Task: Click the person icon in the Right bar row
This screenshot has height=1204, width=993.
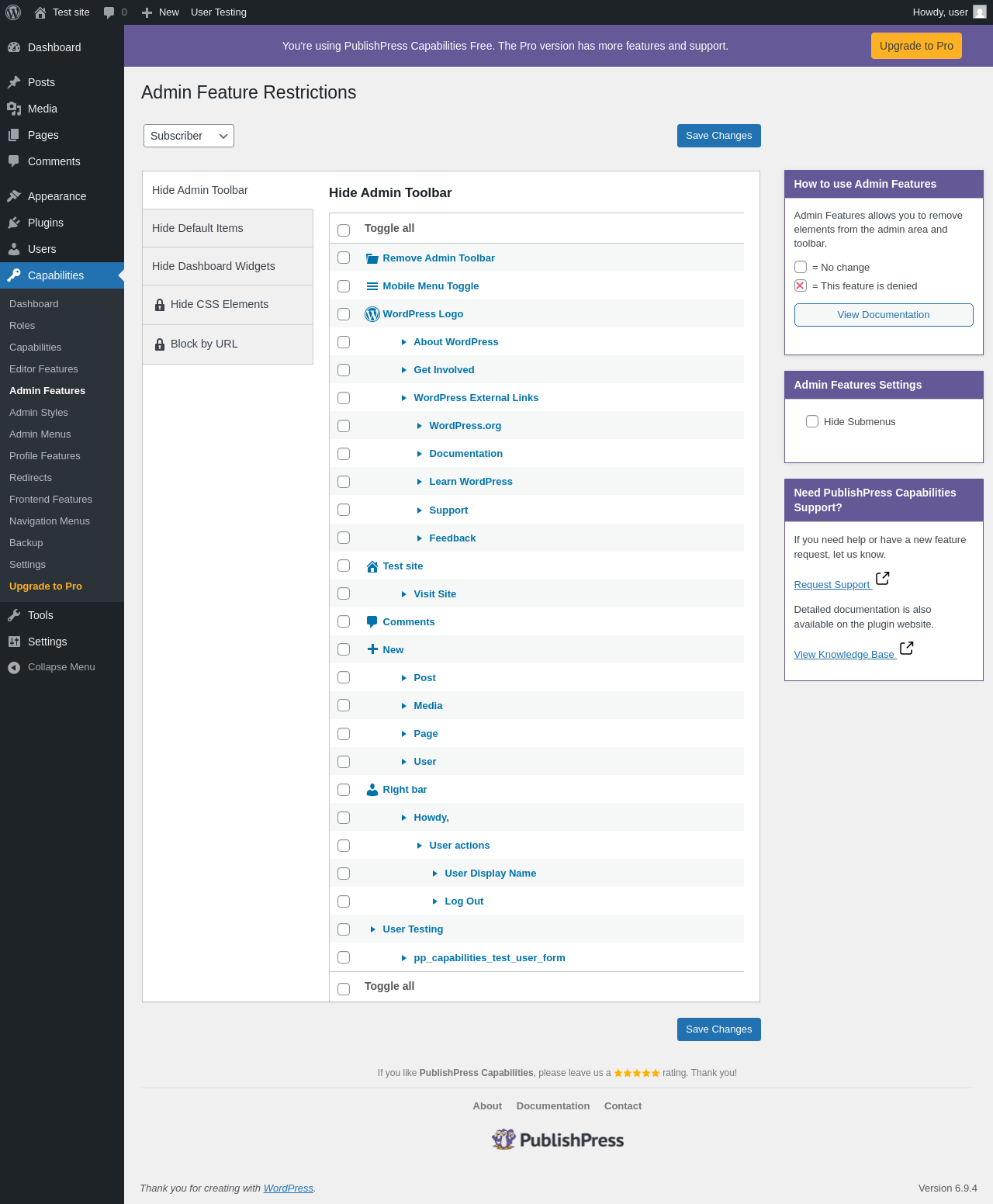Action: coord(372,790)
